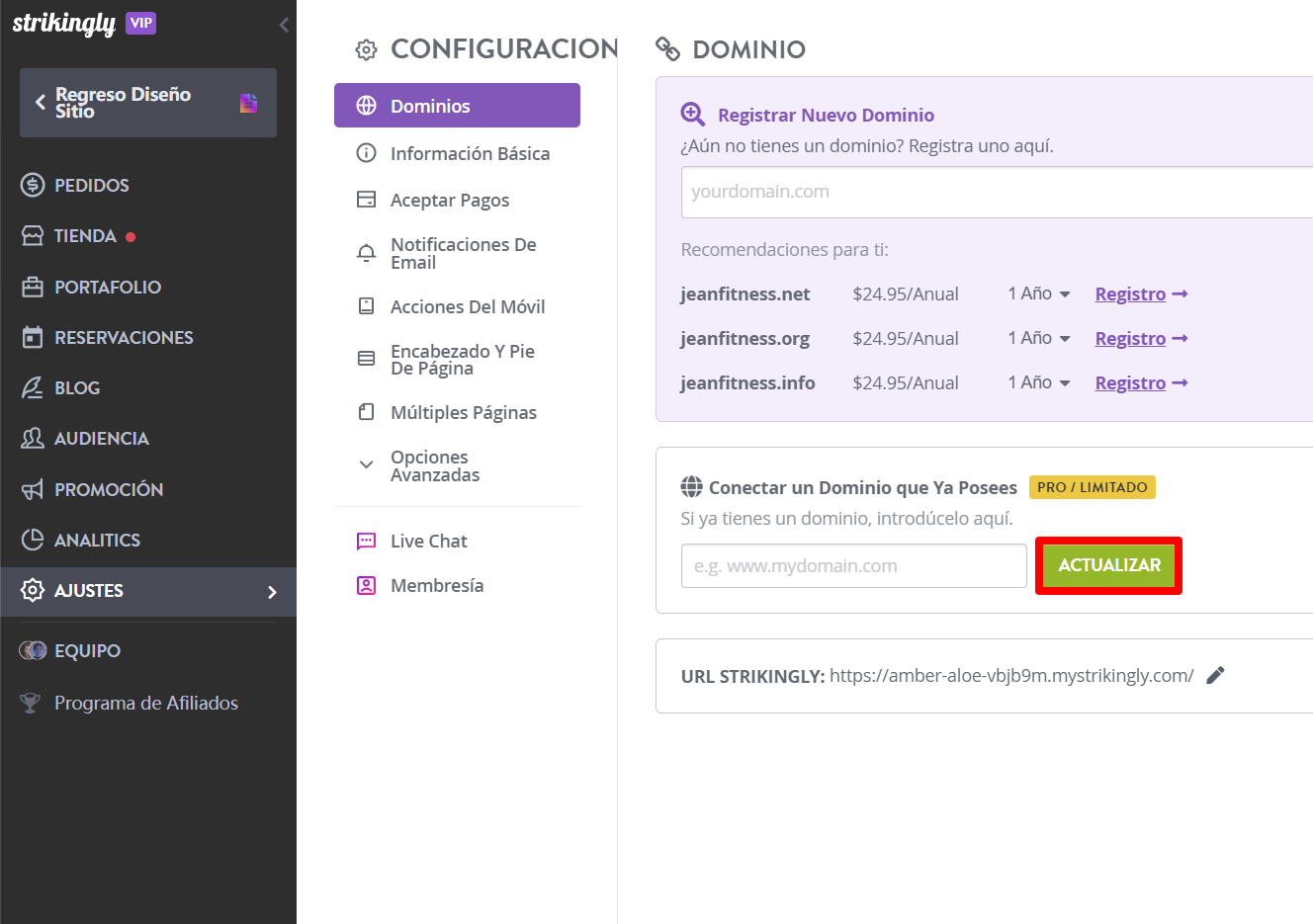The width and height of the screenshot is (1313, 924).
Task: Open PORTAFOLIO section
Action: tap(108, 287)
